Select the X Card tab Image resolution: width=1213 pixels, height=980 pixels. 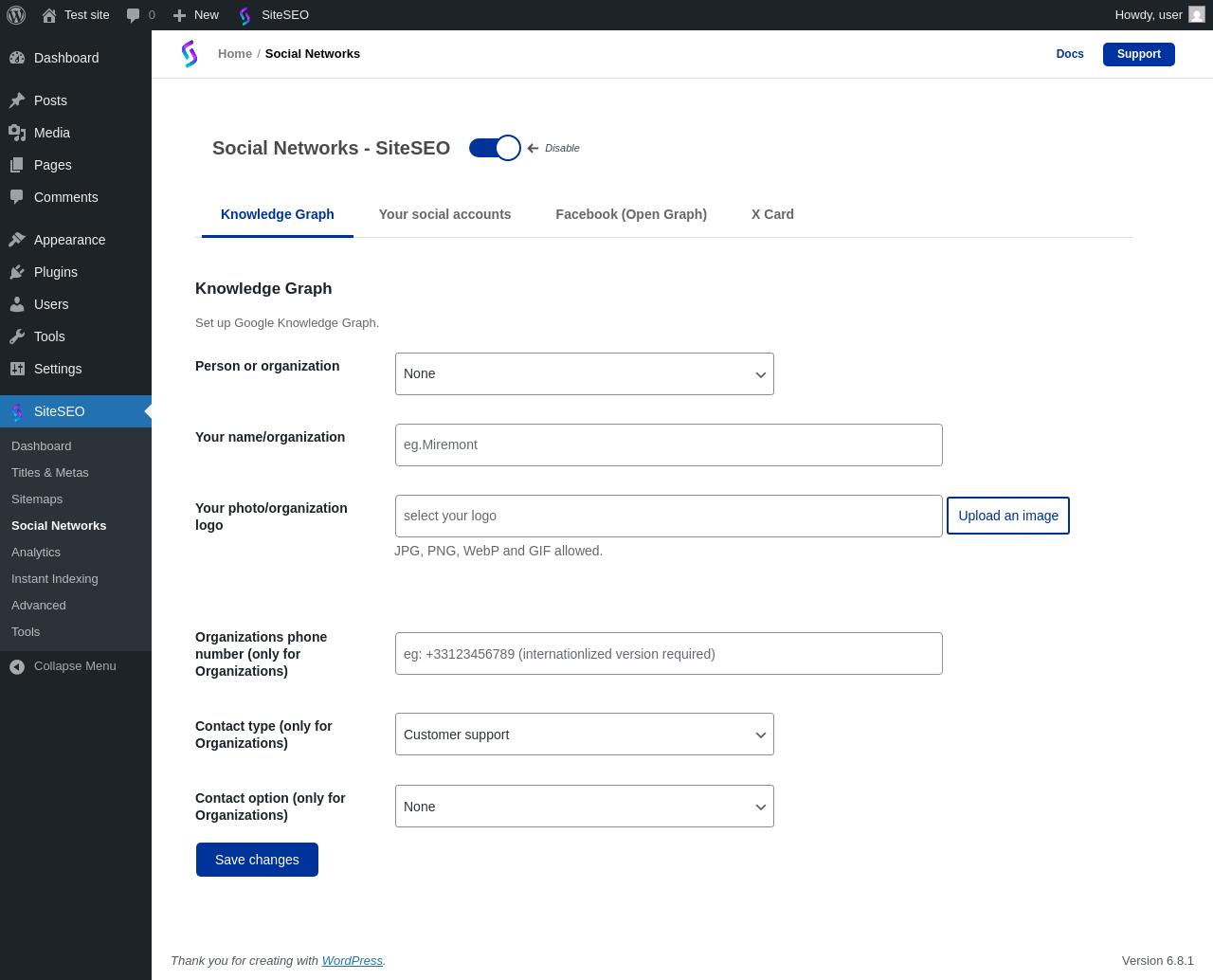[x=772, y=214]
